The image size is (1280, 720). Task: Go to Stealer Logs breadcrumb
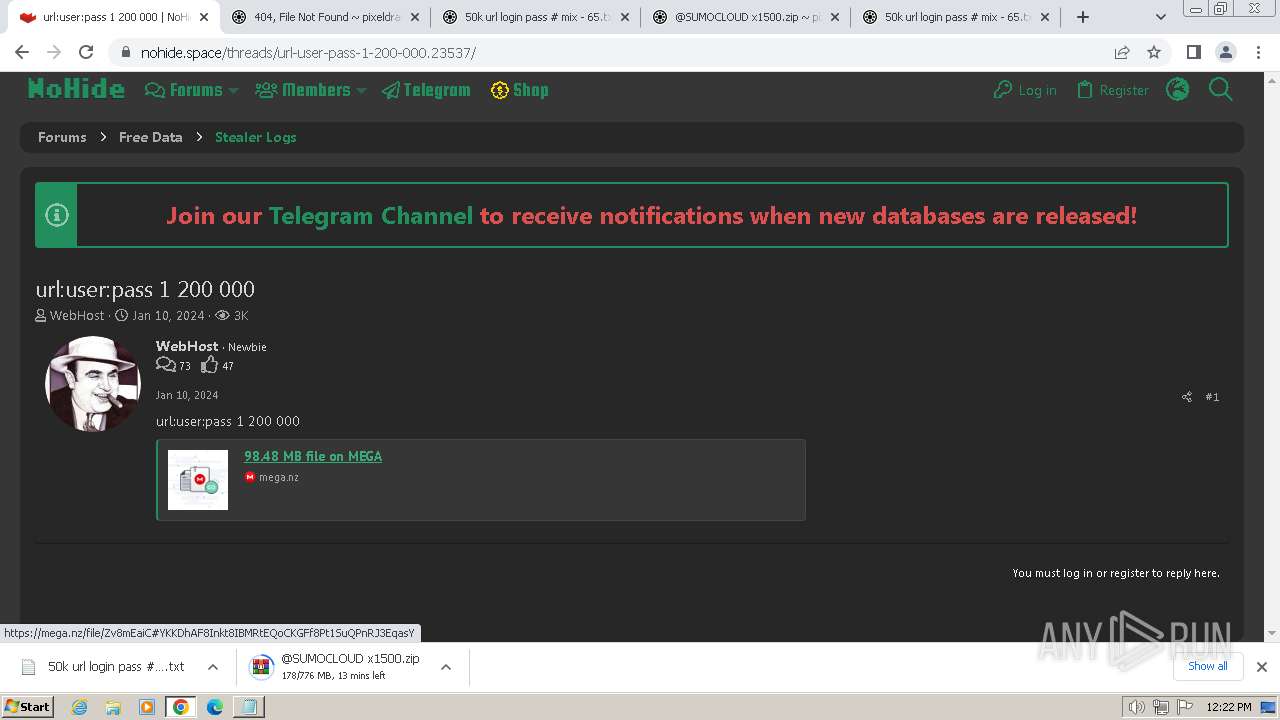256,137
